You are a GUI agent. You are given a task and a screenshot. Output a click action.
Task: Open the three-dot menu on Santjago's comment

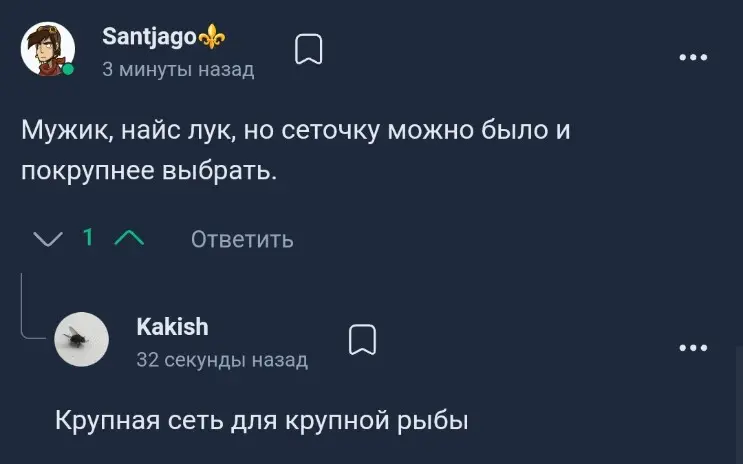[692, 57]
